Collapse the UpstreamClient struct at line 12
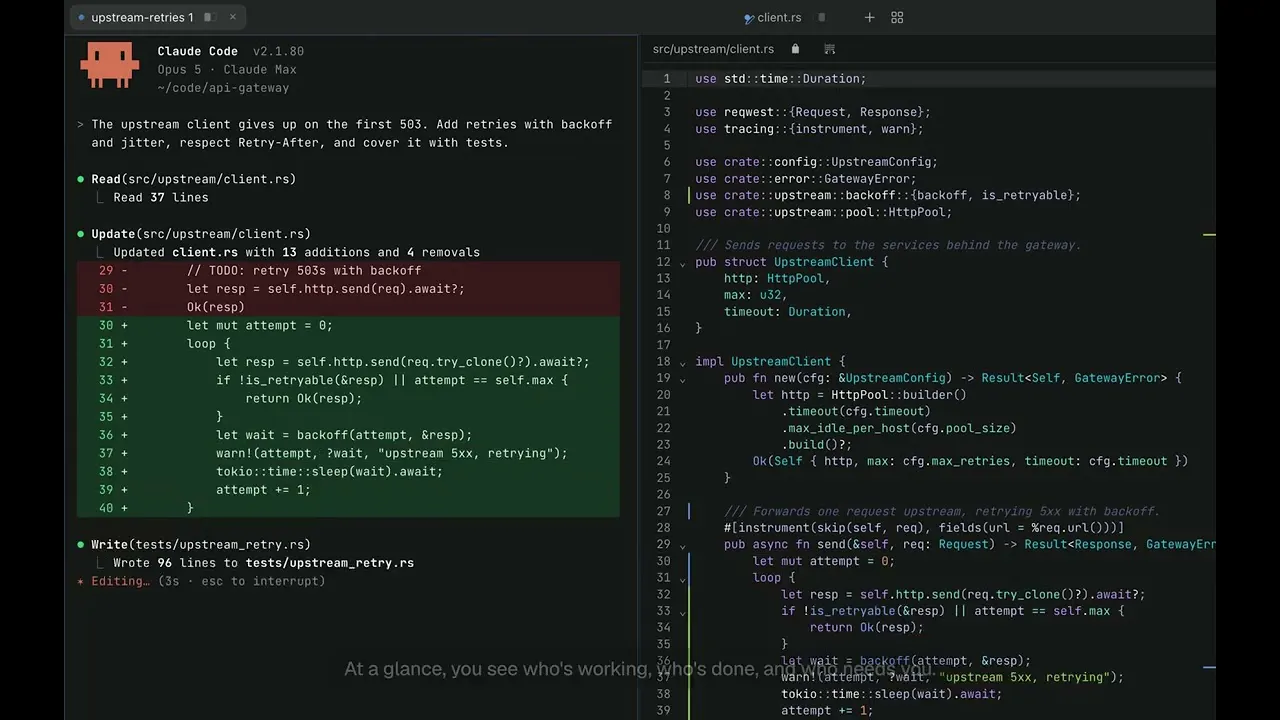The image size is (1280, 720). (x=683, y=263)
